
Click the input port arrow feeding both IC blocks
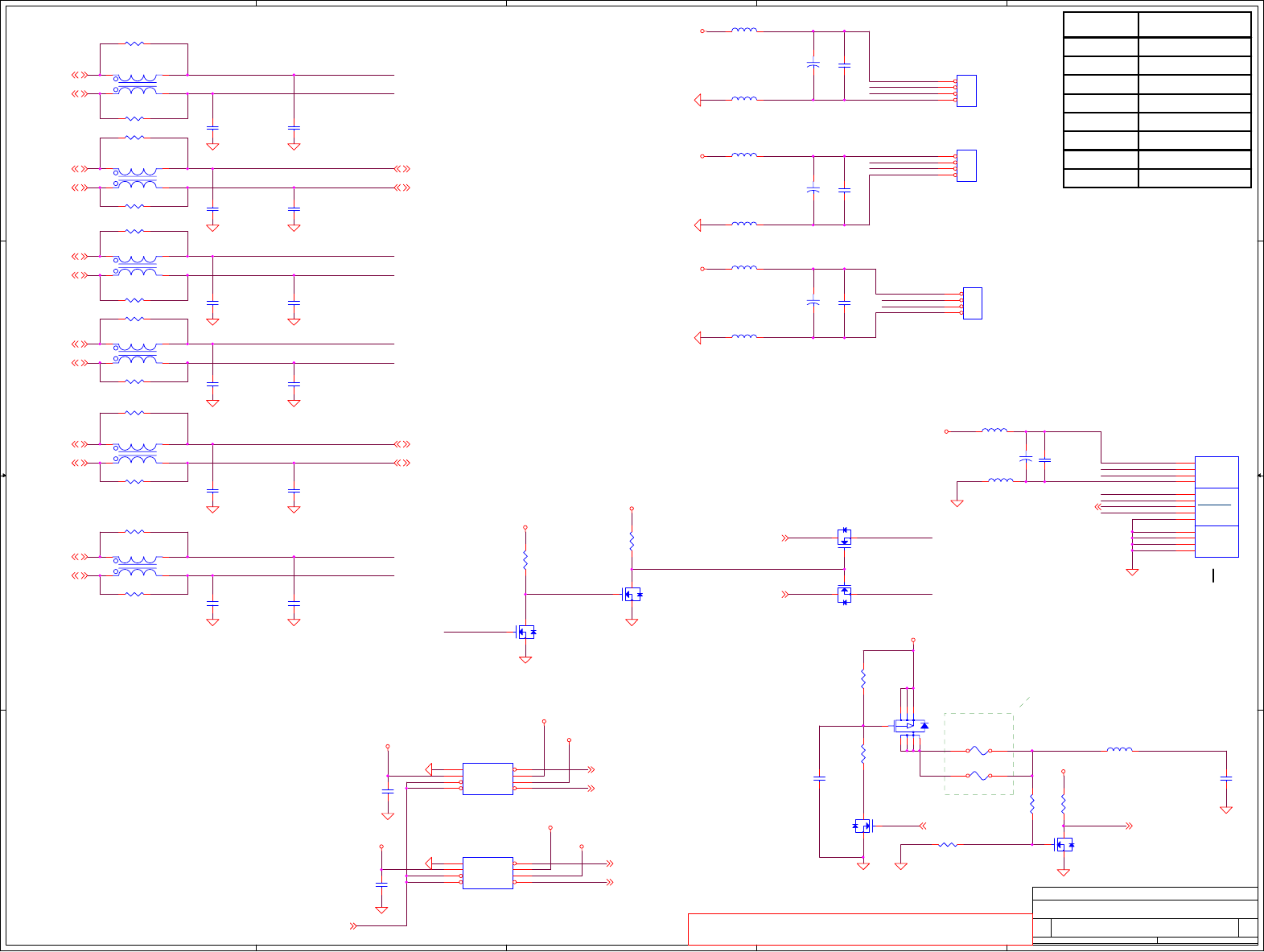coord(354,926)
